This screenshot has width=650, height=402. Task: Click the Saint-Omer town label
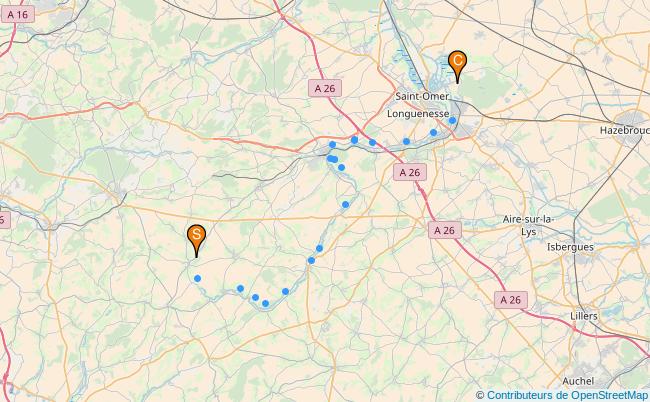pos(422,96)
